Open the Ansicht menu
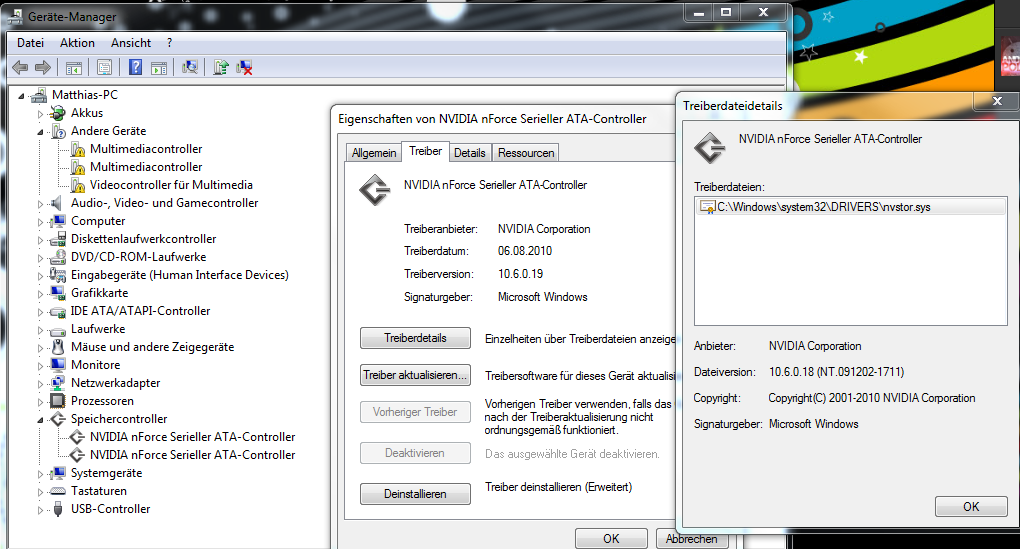The width and height of the screenshot is (1020, 549). click(x=131, y=43)
